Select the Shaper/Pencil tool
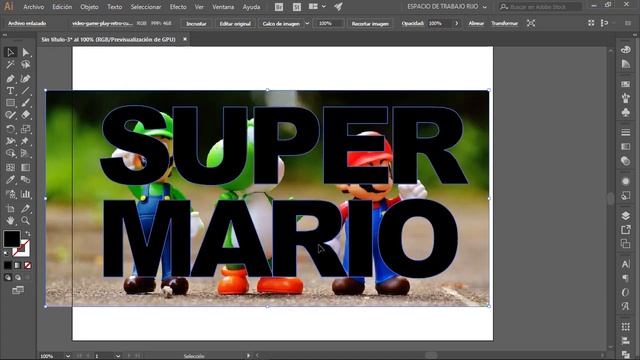This screenshot has height=360, width=640. coord(11,115)
